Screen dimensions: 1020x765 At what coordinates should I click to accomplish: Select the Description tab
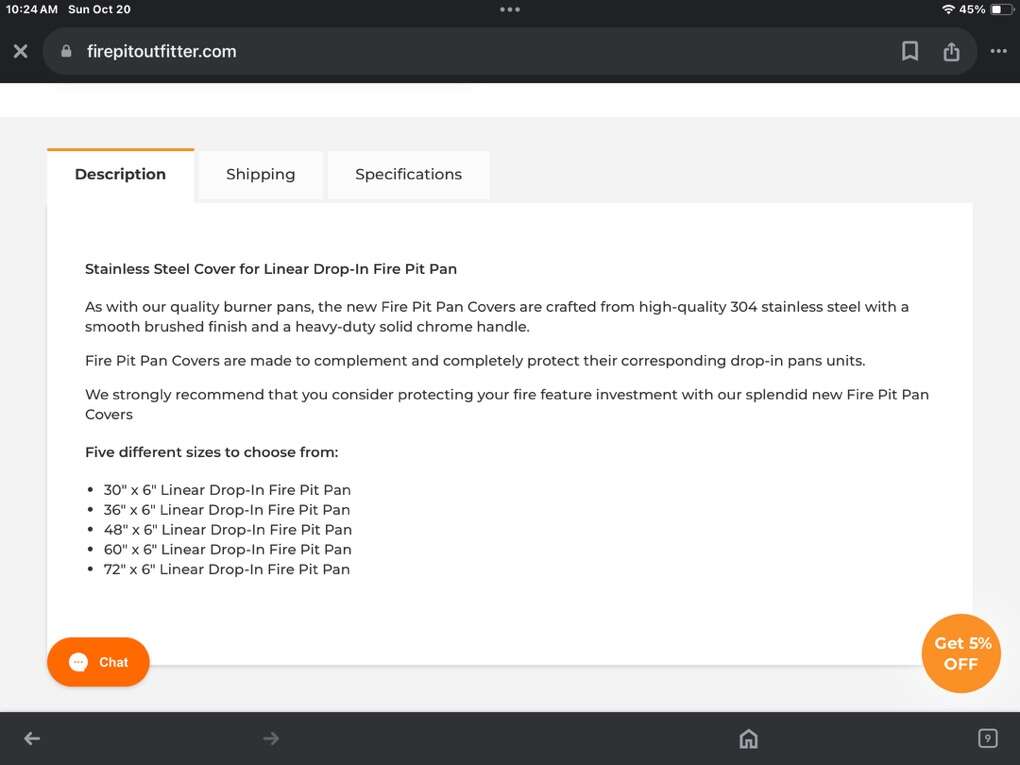click(x=120, y=174)
